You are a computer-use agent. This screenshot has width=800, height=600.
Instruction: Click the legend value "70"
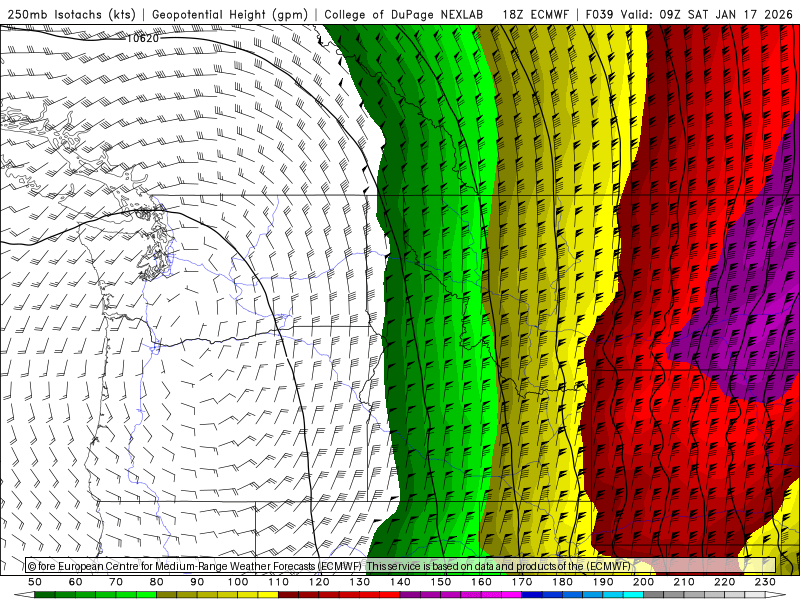116,582
